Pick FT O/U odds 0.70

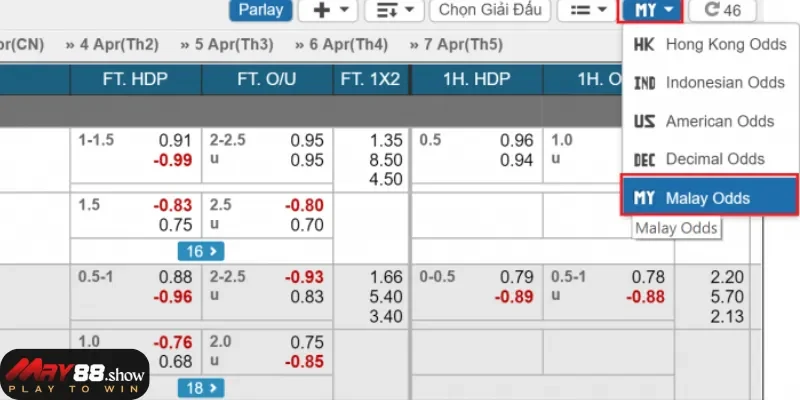click(307, 225)
